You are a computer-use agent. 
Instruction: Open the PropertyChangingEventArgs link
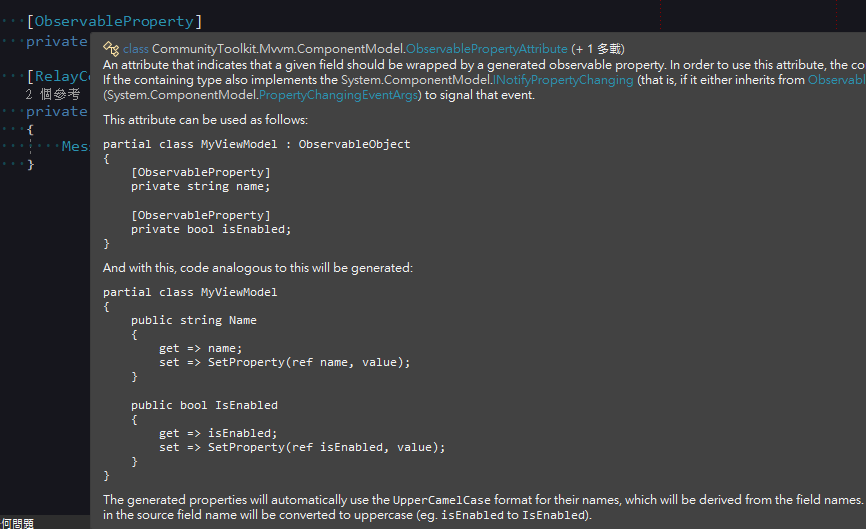coord(338,95)
